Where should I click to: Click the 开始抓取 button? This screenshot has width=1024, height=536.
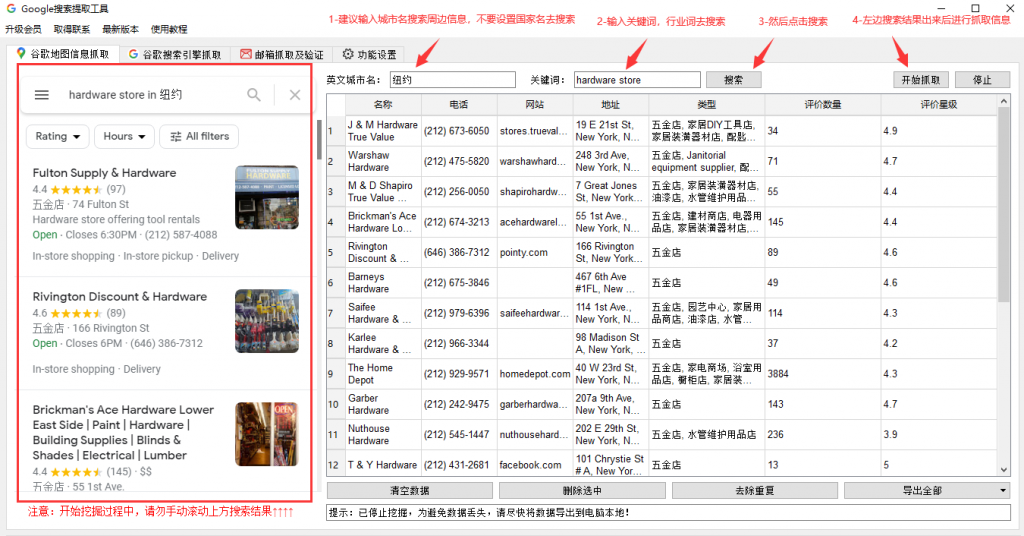[921, 80]
